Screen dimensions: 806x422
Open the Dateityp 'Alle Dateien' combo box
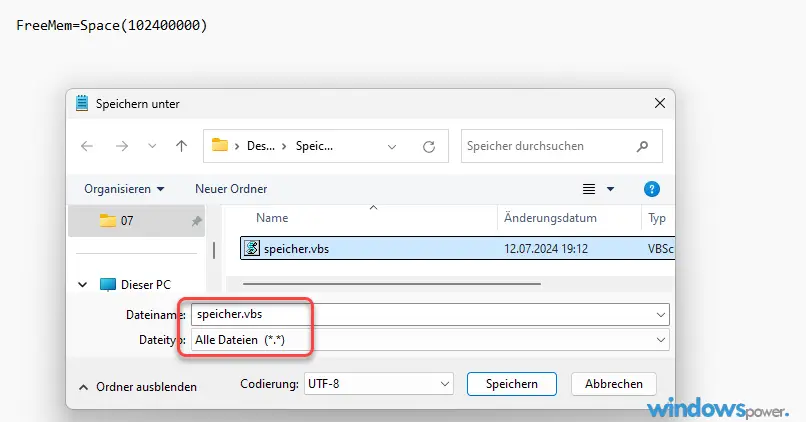[x=430, y=340]
